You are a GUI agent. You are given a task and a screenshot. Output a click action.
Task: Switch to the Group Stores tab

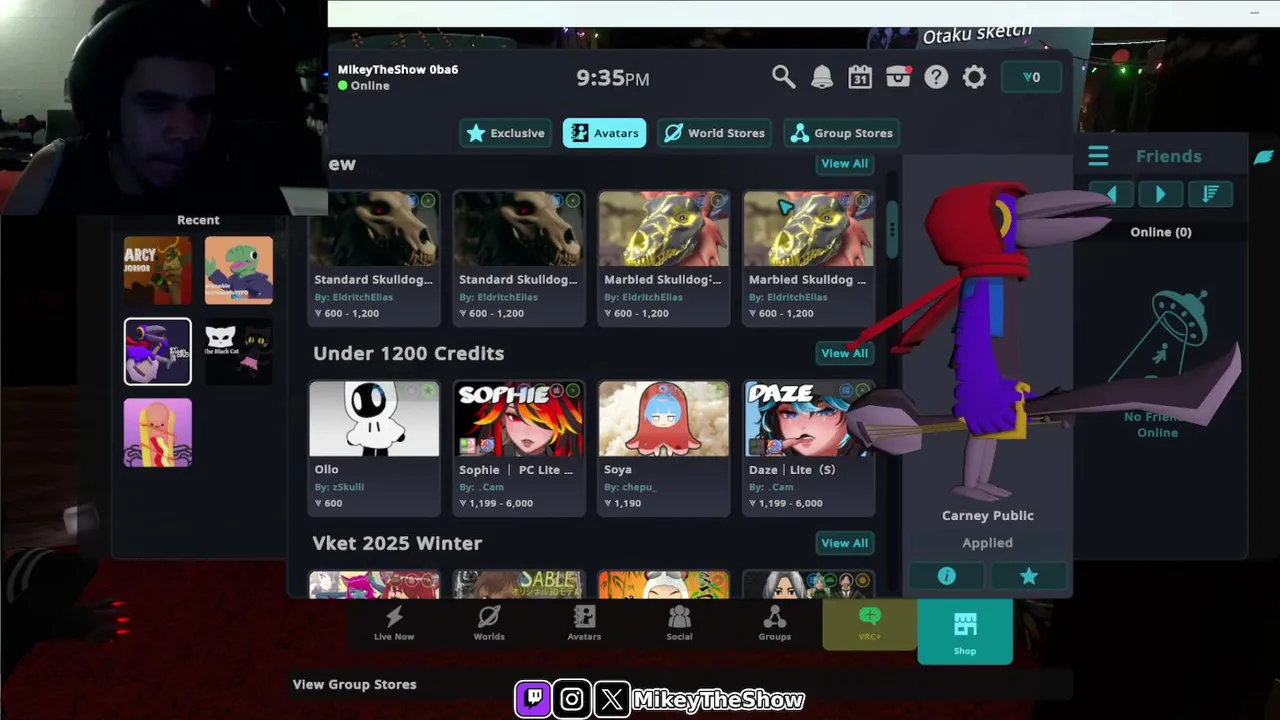pos(843,133)
